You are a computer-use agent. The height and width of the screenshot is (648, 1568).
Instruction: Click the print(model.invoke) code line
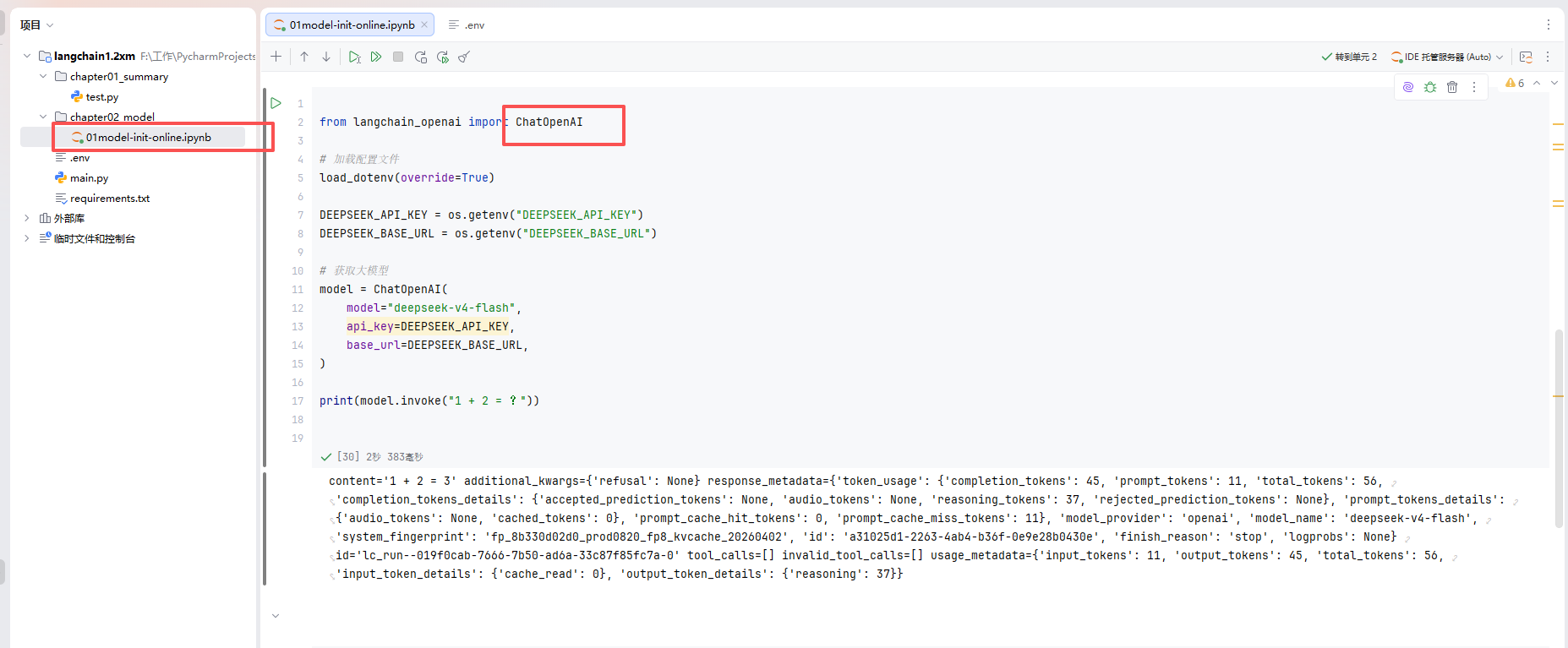point(429,400)
